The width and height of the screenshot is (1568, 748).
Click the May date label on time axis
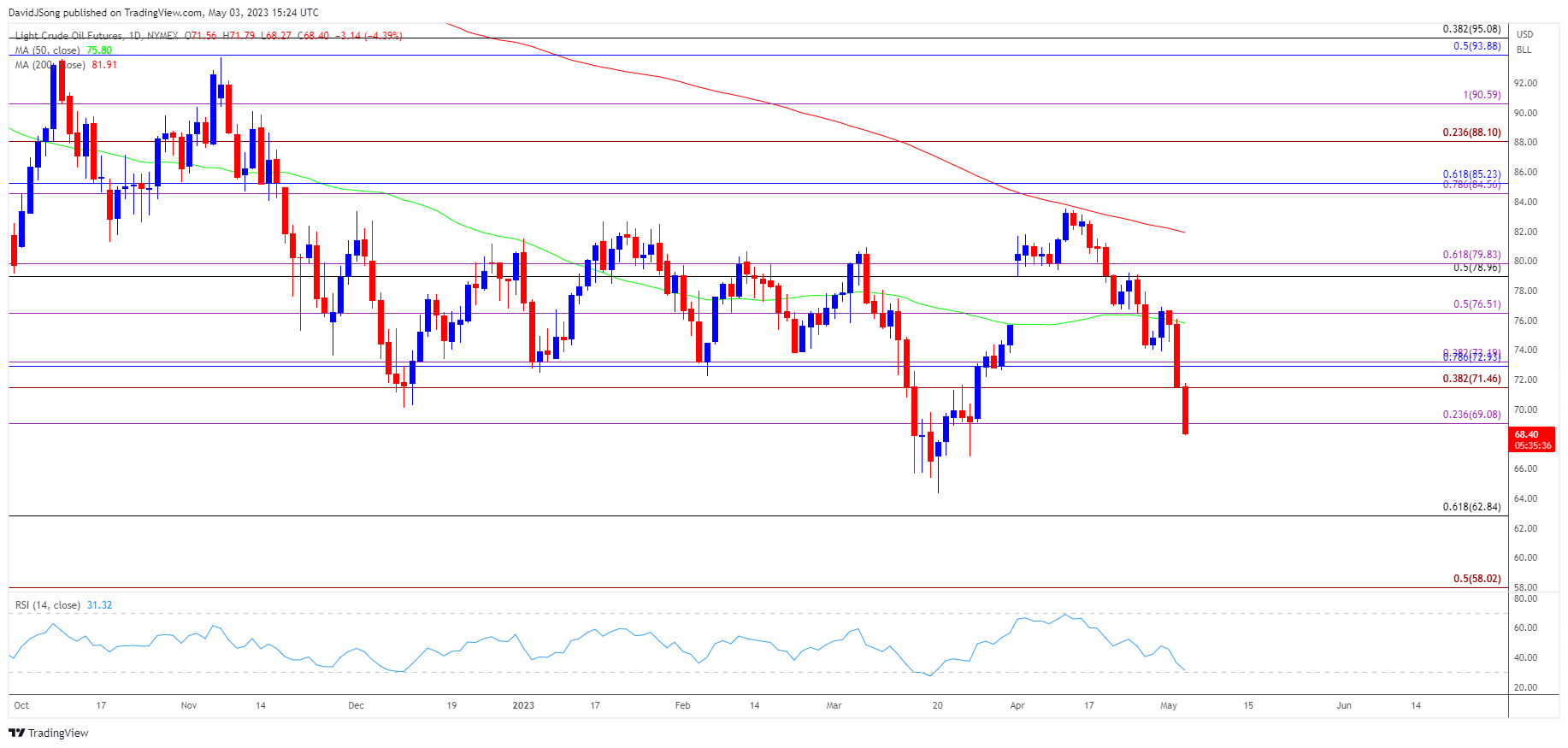click(x=1169, y=705)
